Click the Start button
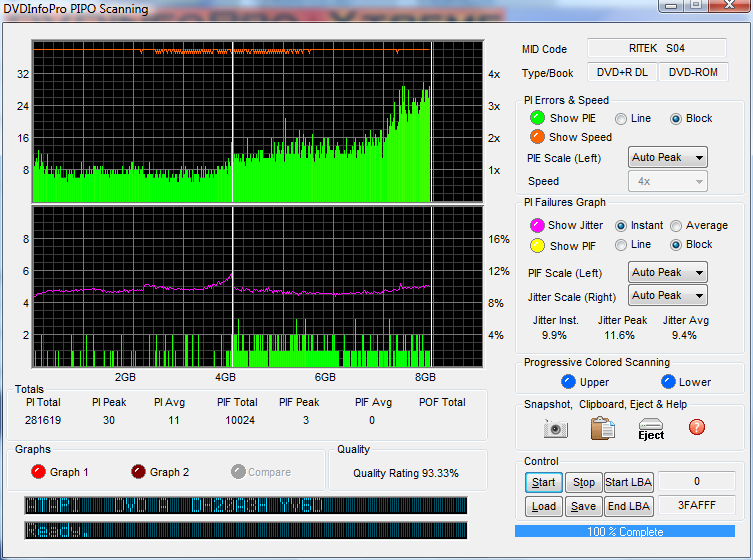 click(x=544, y=482)
